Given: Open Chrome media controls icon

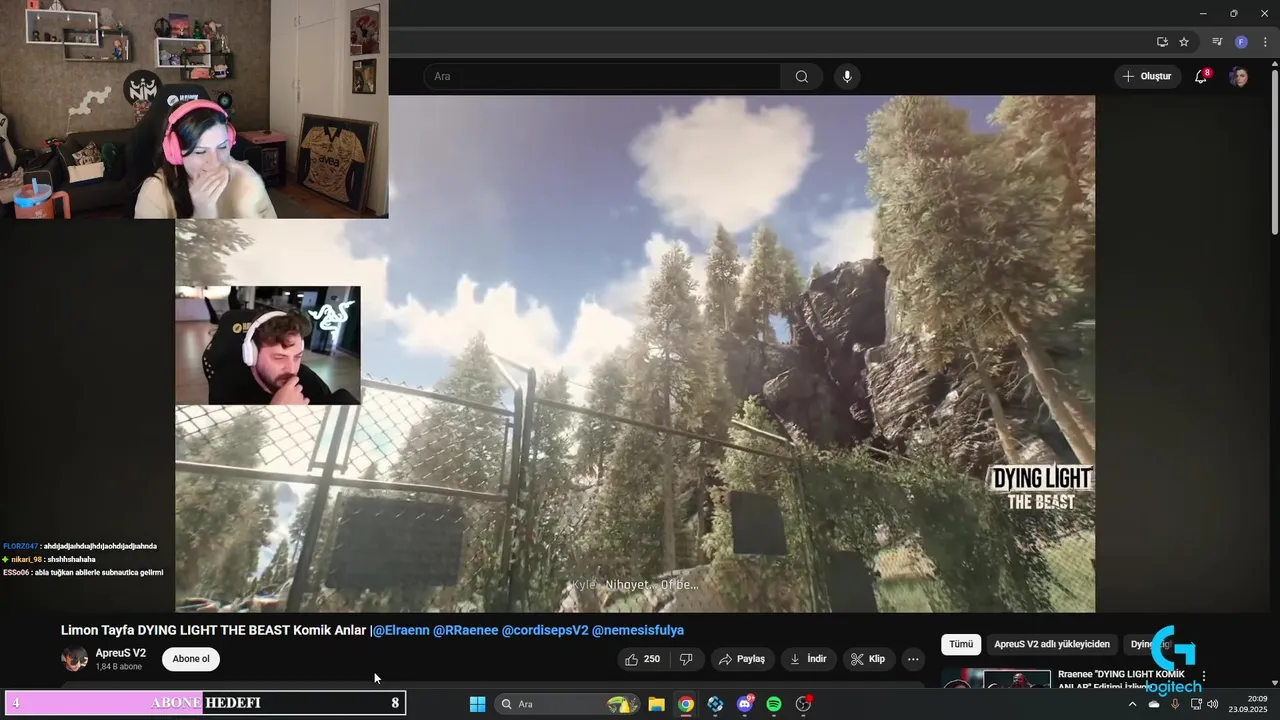Looking at the screenshot, I should pos(1217,42).
